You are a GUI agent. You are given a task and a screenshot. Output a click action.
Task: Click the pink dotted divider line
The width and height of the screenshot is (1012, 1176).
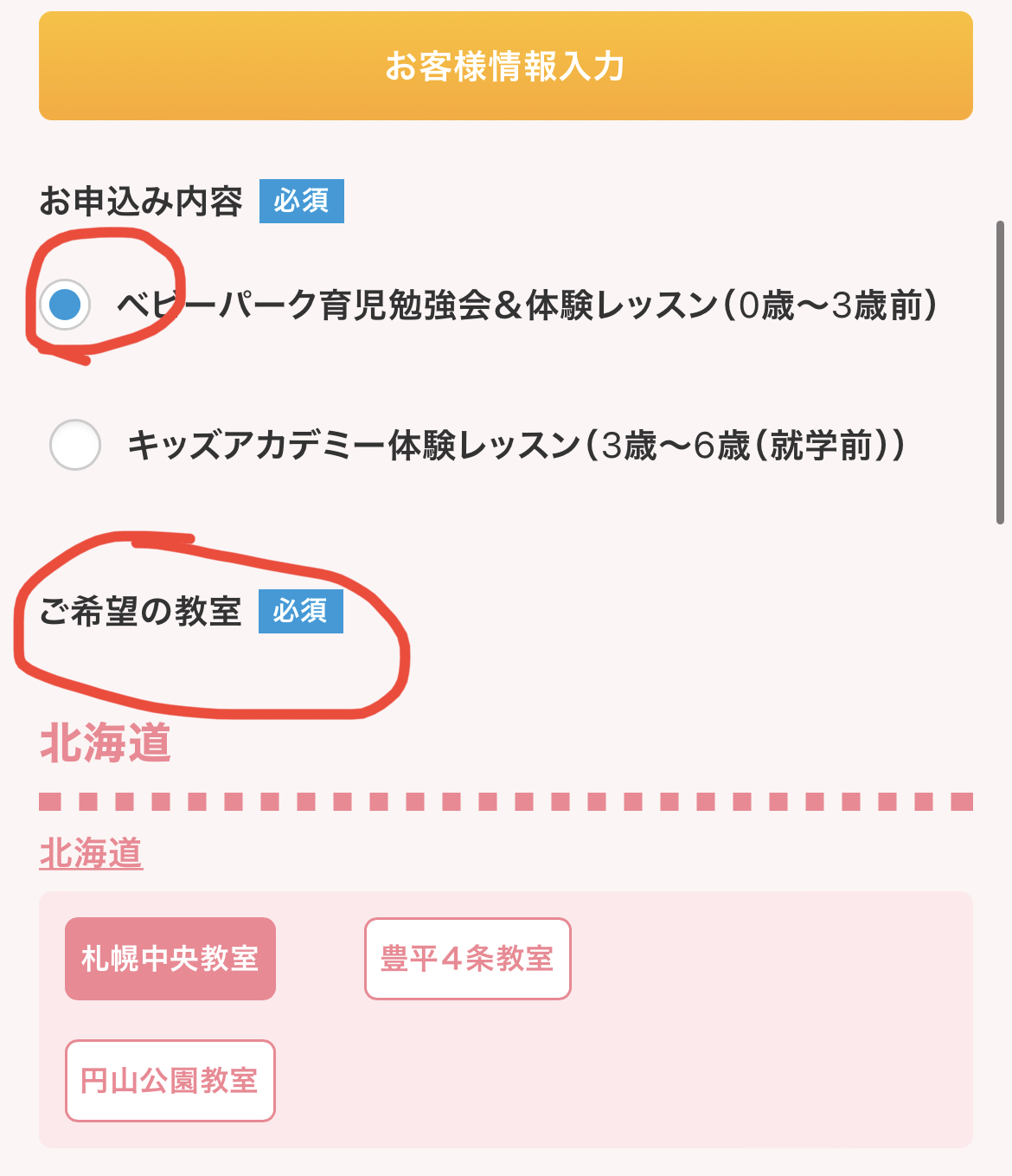tap(506, 801)
